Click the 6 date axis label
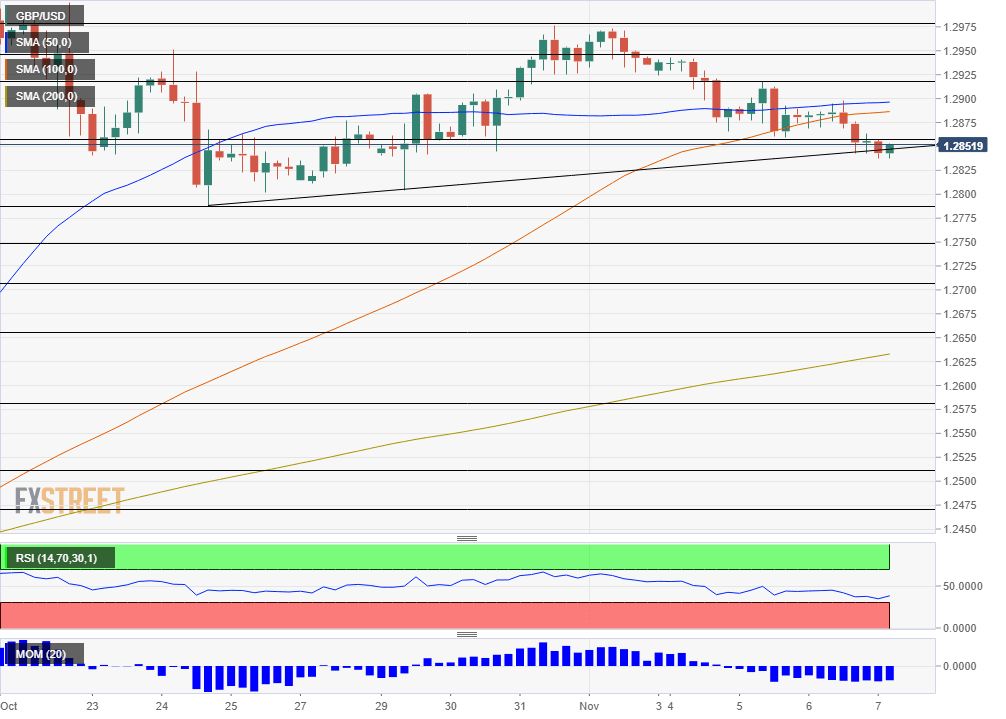1006x719 pixels. coord(809,706)
